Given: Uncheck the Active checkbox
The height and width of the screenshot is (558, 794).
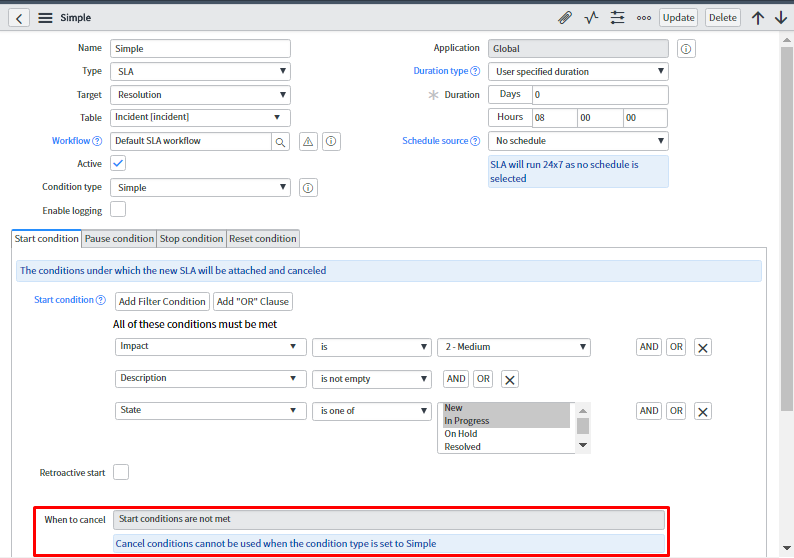Looking at the screenshot, I should point(118,163).
